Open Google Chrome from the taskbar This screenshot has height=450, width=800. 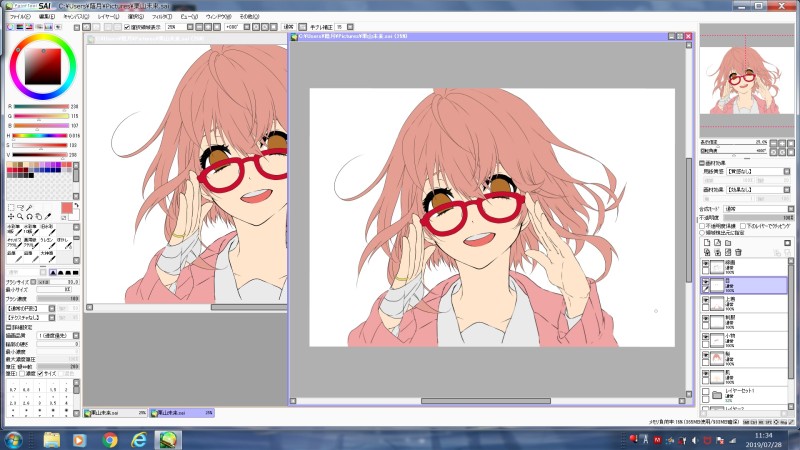click(x=109, y=439)
